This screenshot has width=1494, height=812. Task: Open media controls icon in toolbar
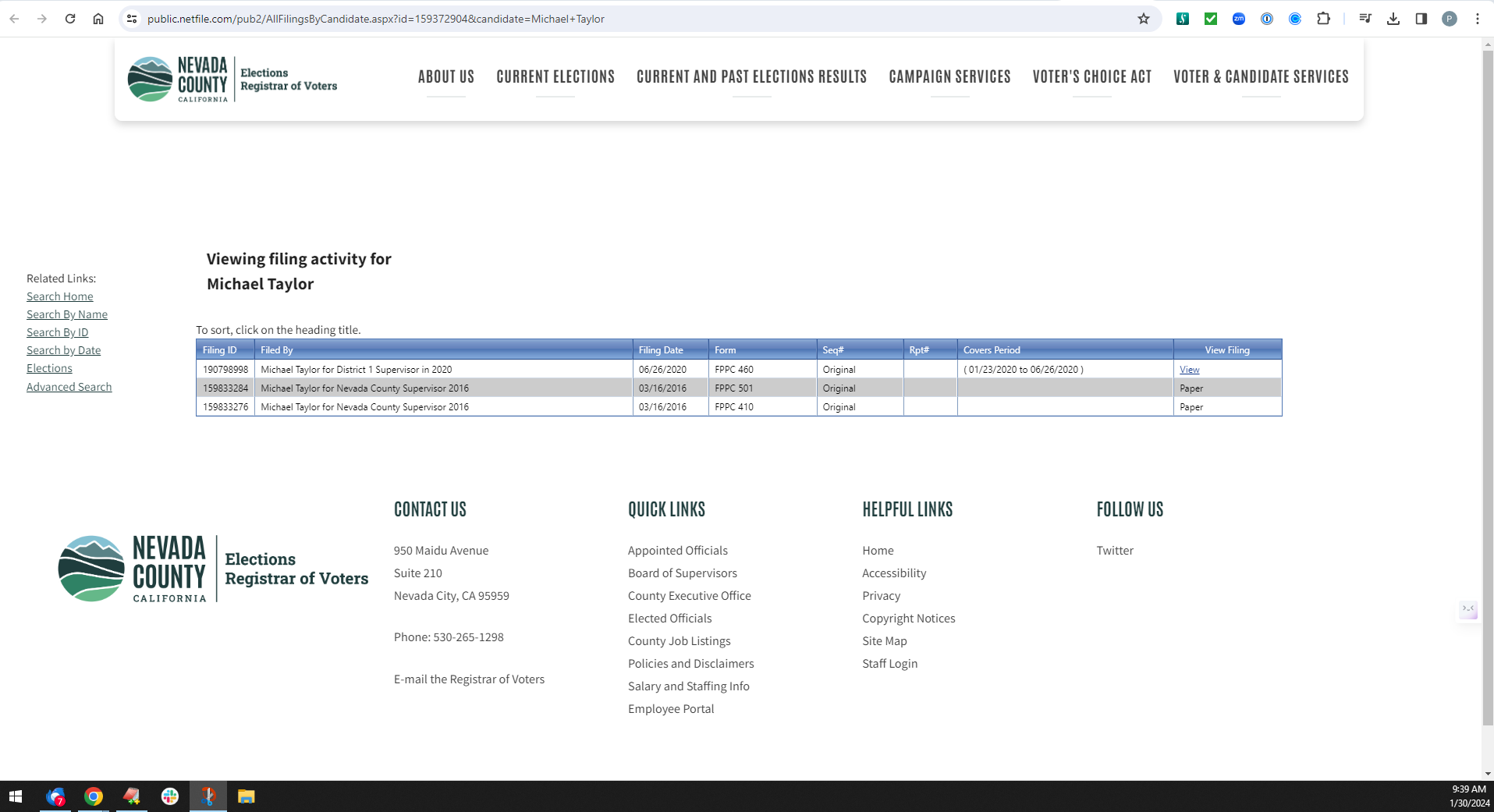1364,19
